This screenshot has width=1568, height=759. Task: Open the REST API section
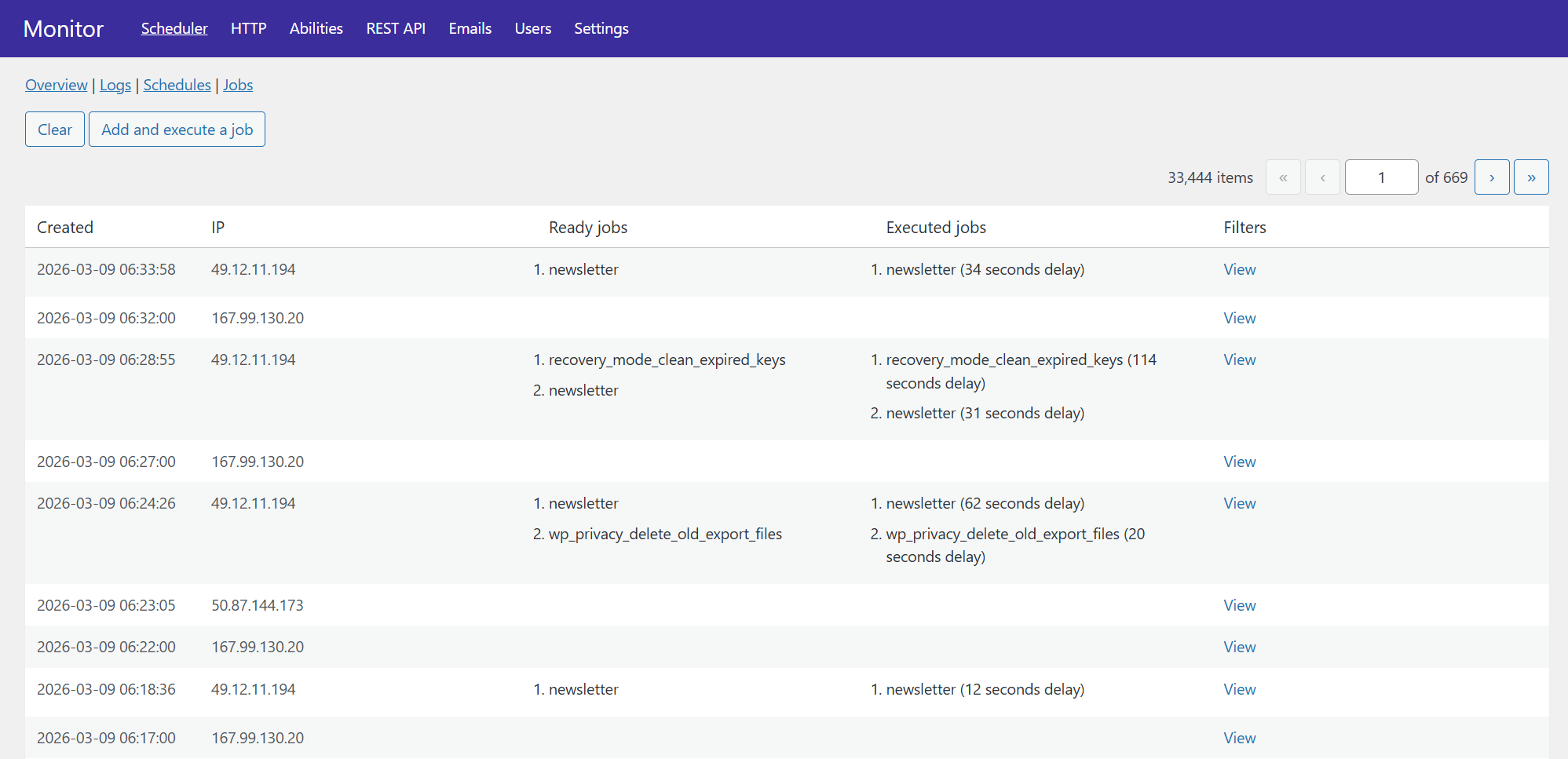point(396,28)
